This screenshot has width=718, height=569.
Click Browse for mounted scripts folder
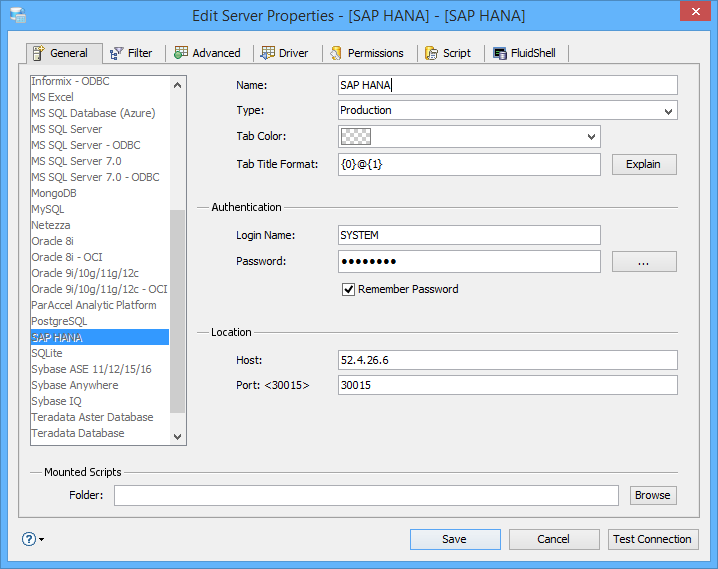653,495
